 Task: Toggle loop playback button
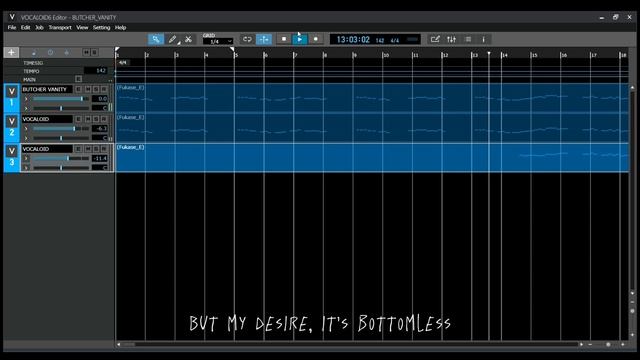pyautogui.click(x=247, y=39)
